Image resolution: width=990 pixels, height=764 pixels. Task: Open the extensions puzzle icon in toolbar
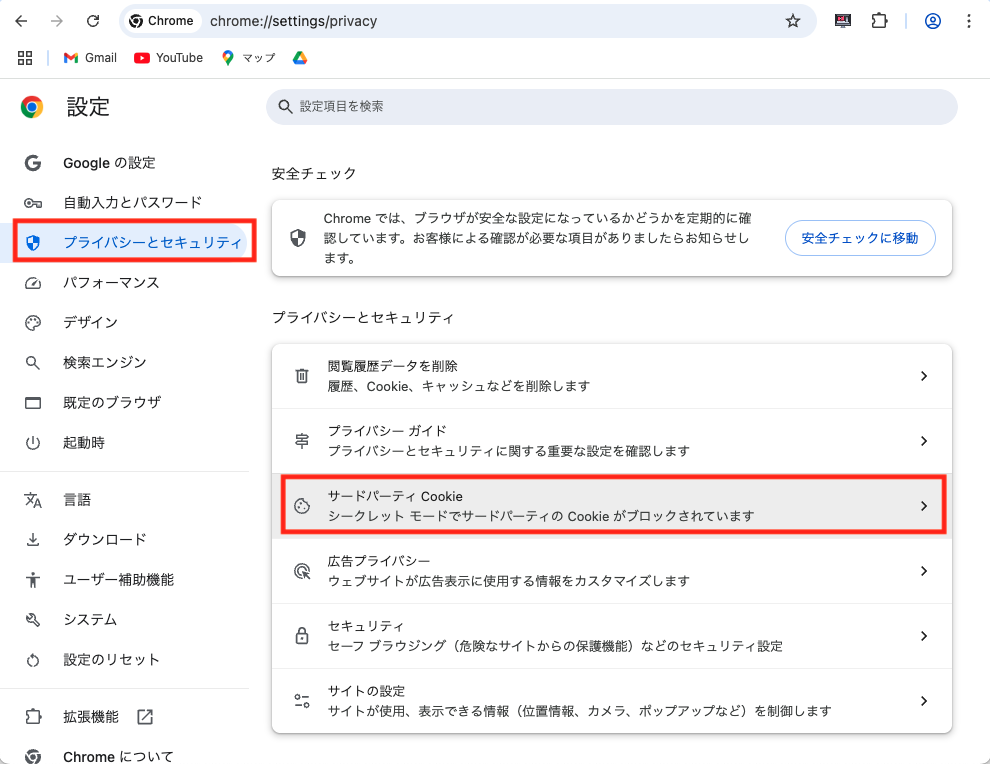(879, 21)
